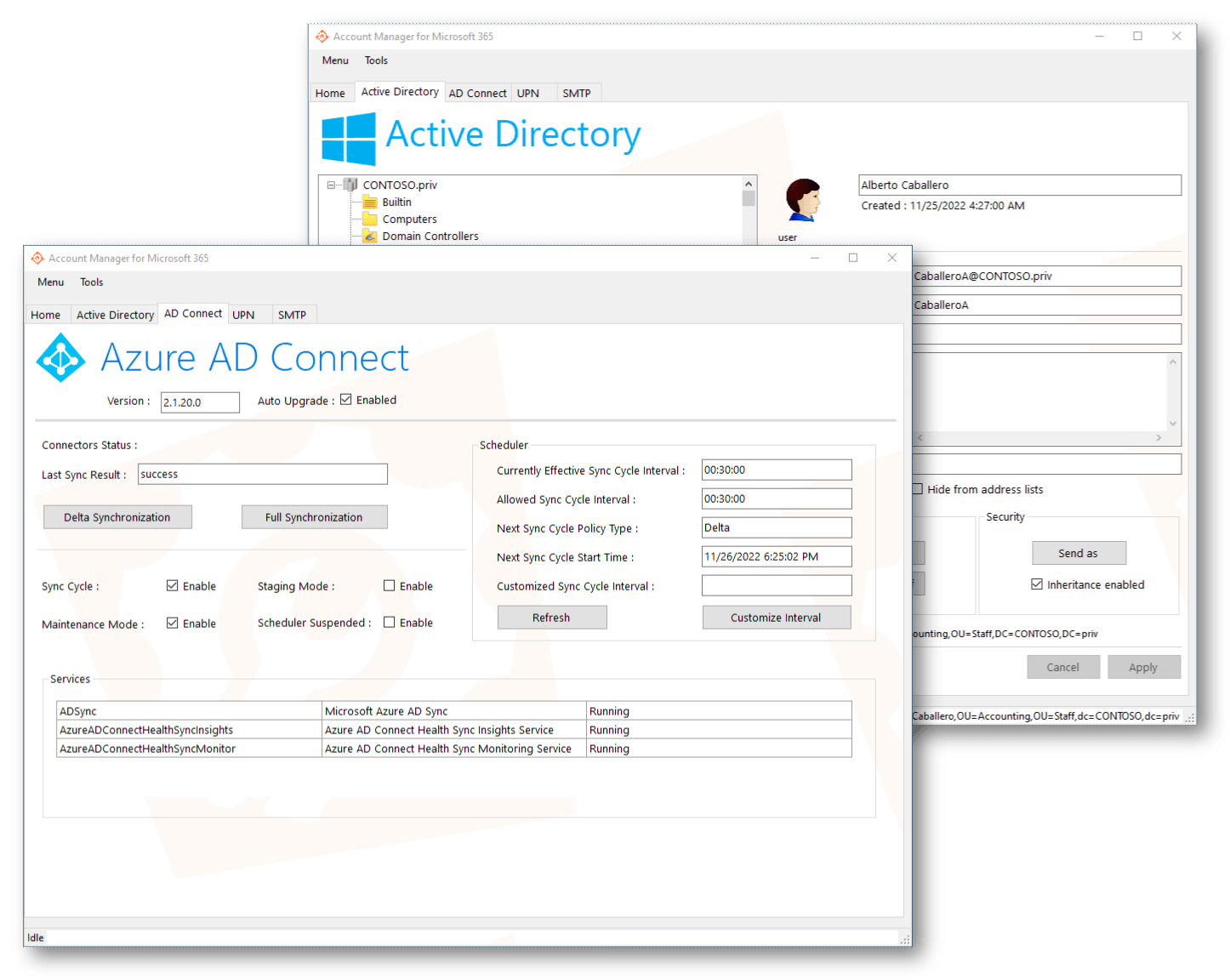Image resolution: width=1230 pixels, height=980 pixels.
Task: Select Builtin in the directory tree
Action: [396, 202]
